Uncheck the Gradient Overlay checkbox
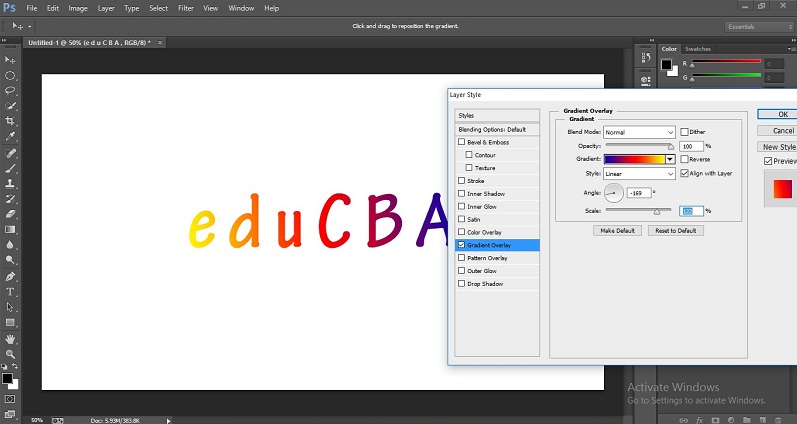797x424 pixels. click(462, 245)
